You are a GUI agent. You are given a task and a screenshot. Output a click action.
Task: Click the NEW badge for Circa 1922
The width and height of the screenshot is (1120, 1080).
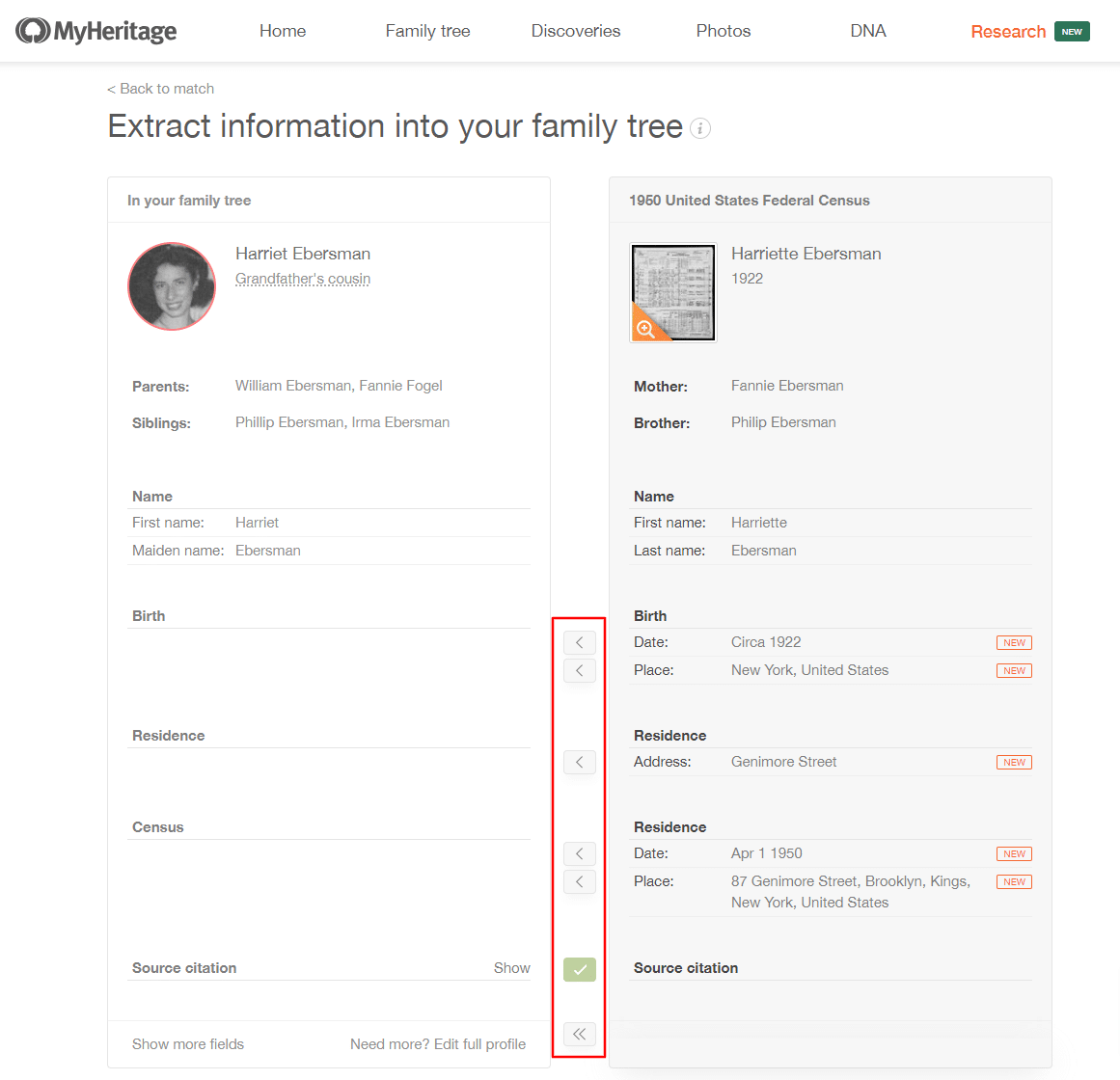click(x=1014, y=642)
